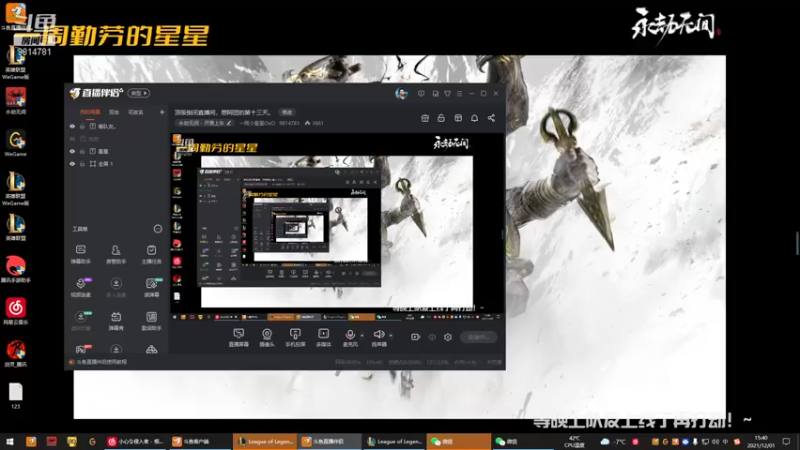Click the 直播中 live status button
Image resolution: width=800 pixels, height=450 pixels.
[x=478, y=337]
